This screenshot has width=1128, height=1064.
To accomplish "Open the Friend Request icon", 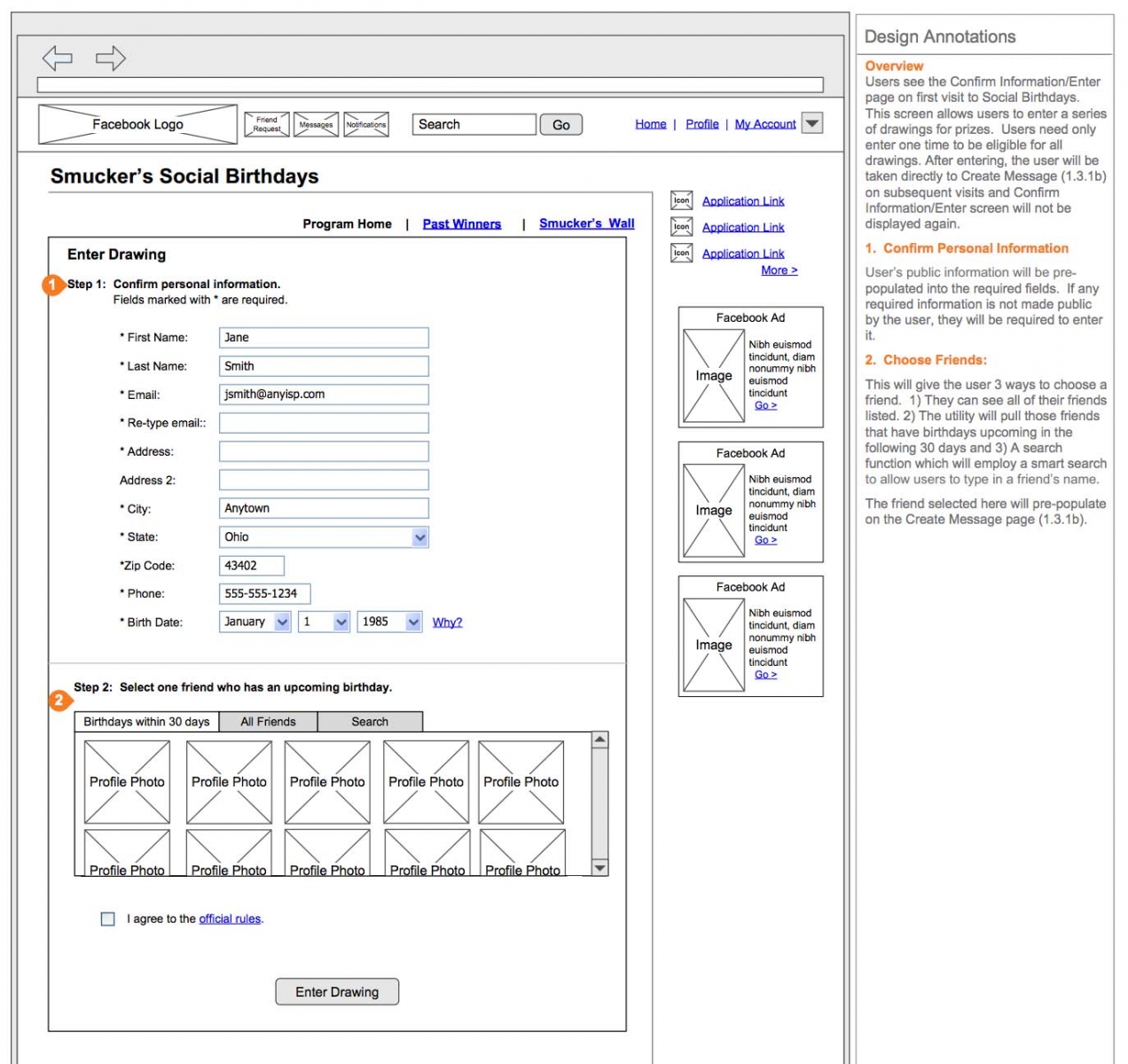I will coord(267,125).
